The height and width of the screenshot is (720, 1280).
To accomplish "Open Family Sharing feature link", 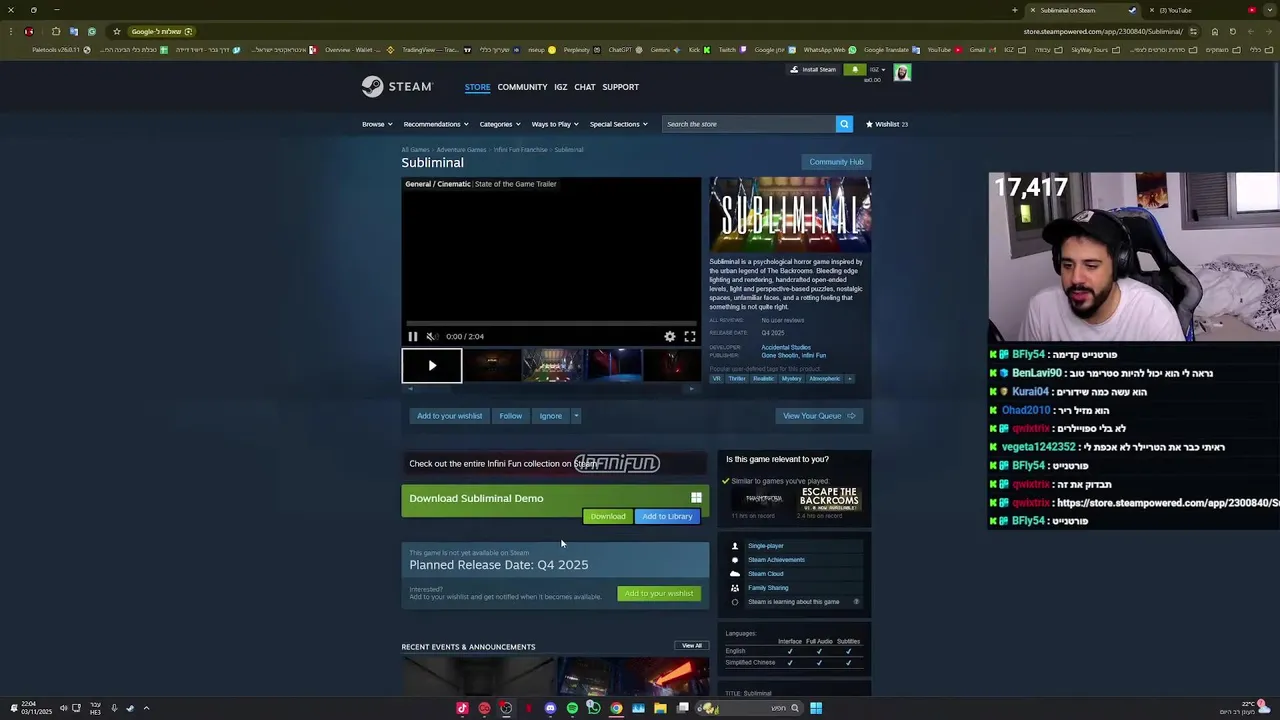I will coord(768,588).
